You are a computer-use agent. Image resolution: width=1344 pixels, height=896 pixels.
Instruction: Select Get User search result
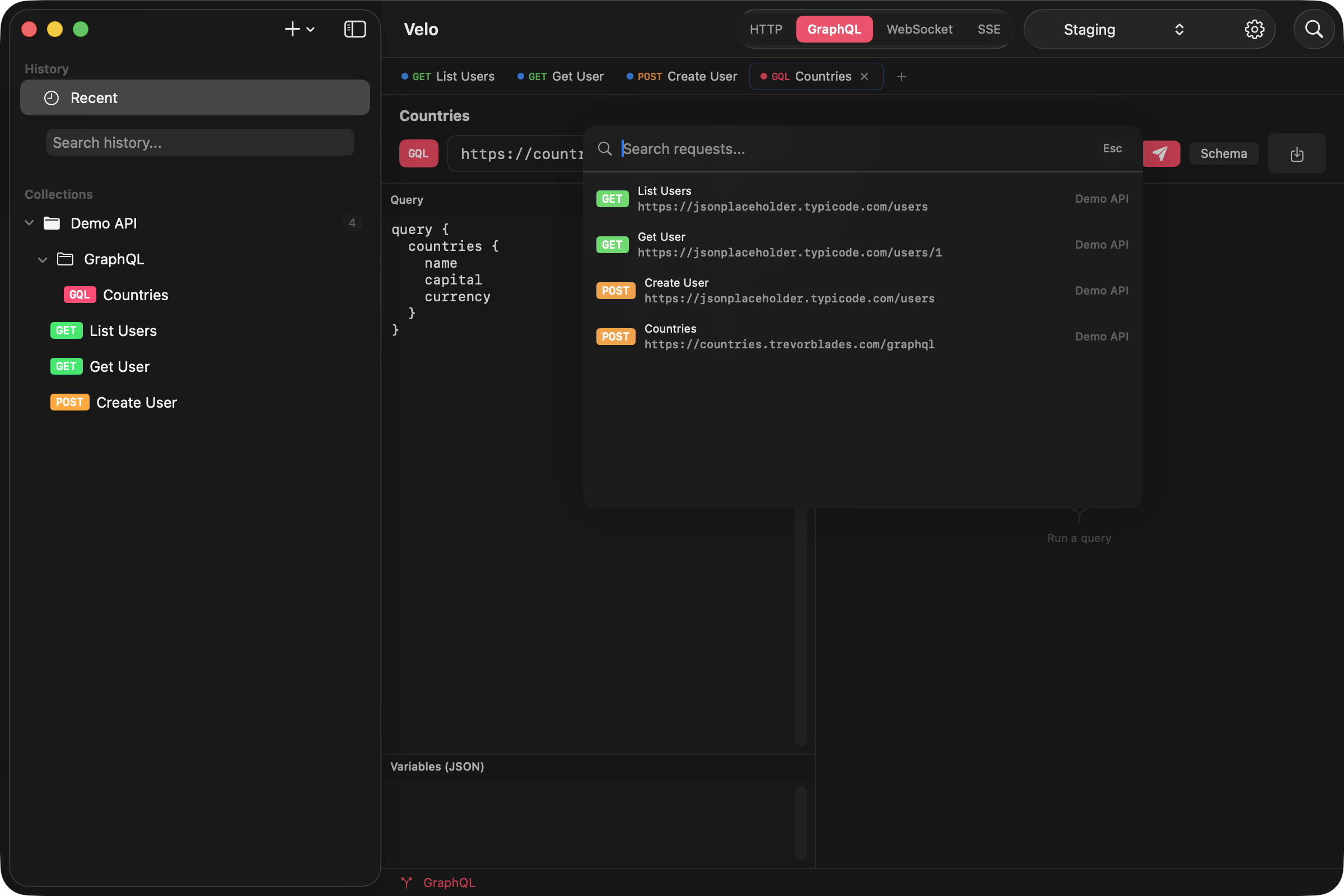[862, 245]
